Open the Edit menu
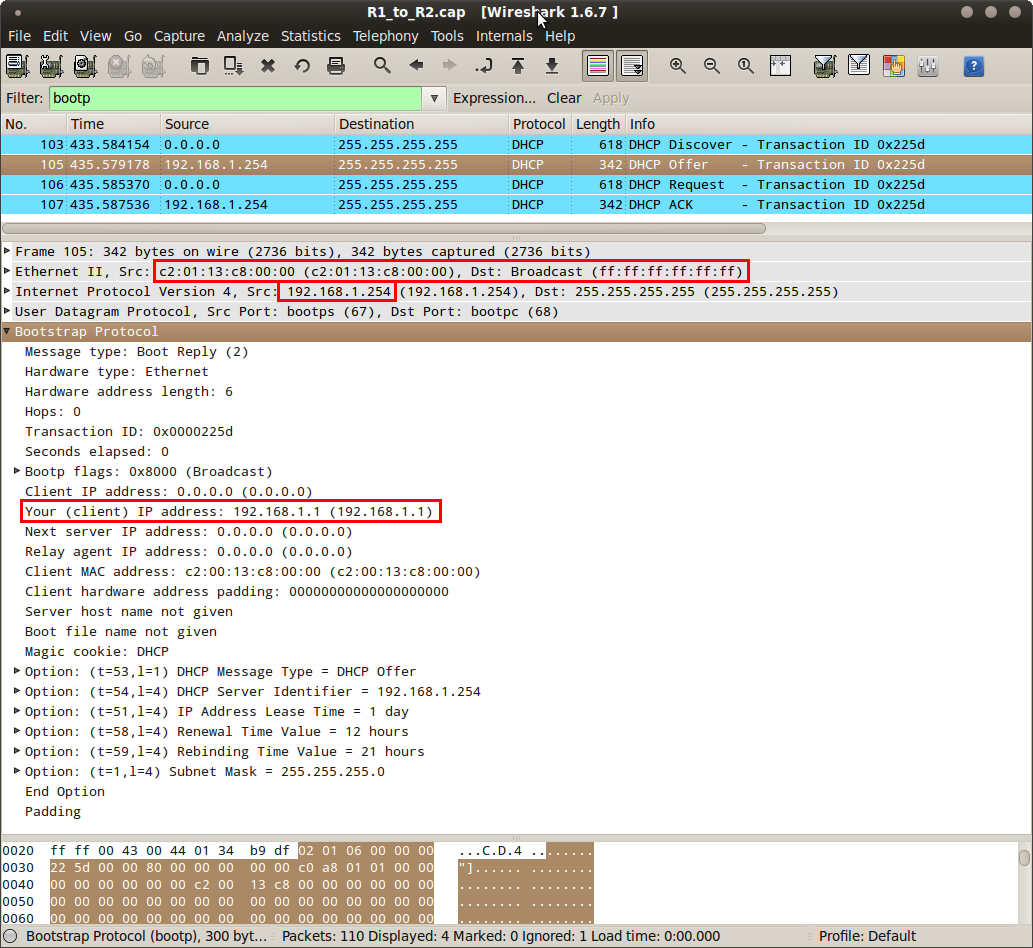1033x948 pixels. [55, 36]
